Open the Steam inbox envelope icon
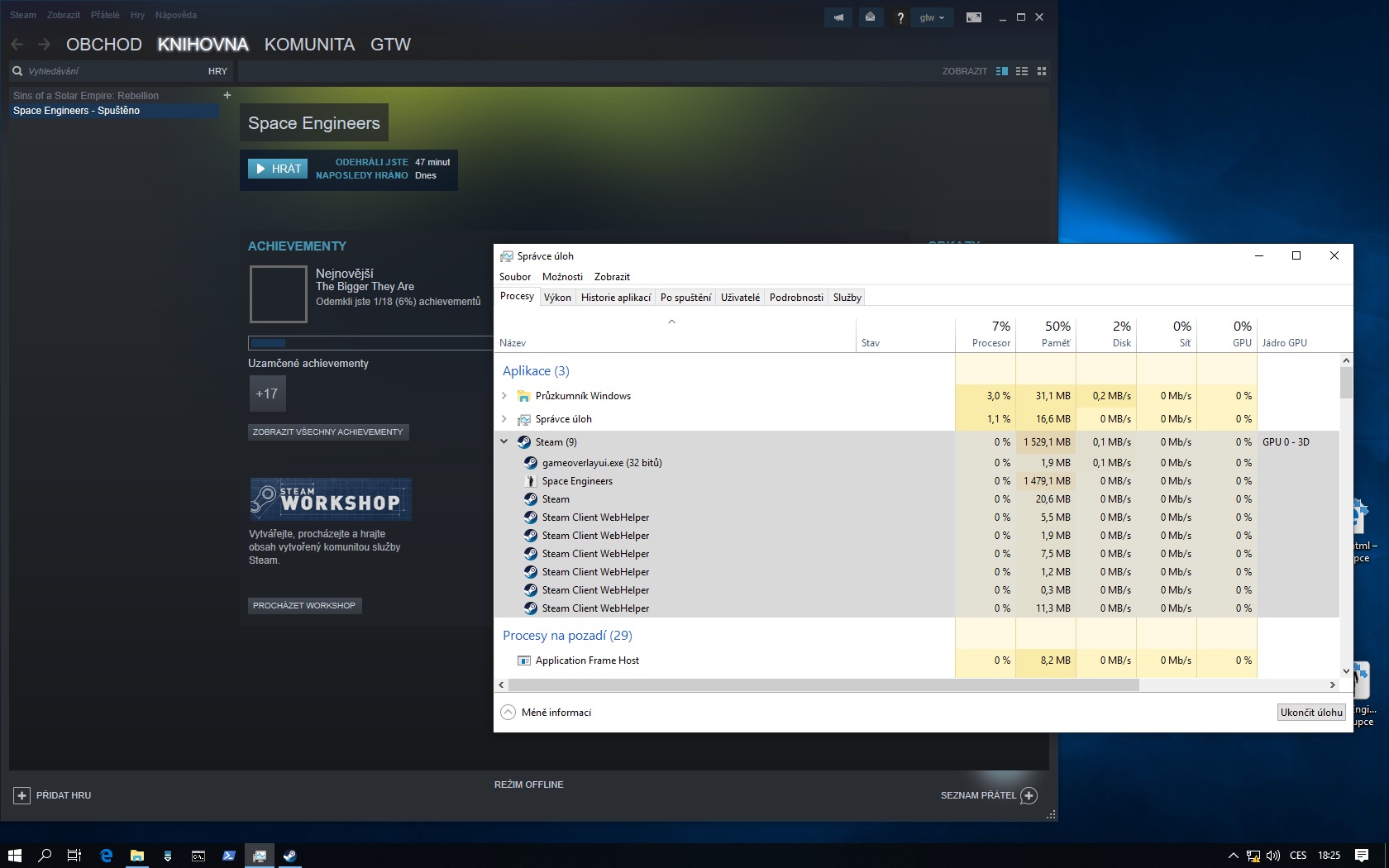 870,17
